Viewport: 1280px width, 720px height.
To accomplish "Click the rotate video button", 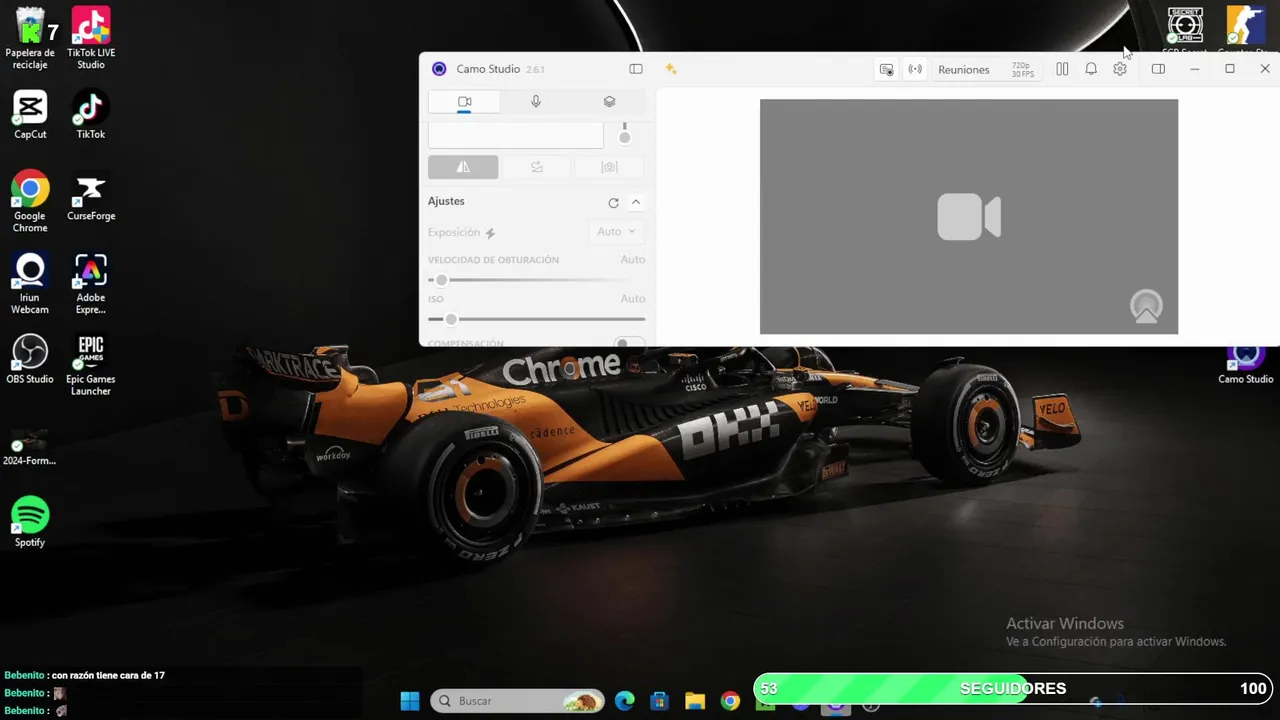I will coord(536,167).
